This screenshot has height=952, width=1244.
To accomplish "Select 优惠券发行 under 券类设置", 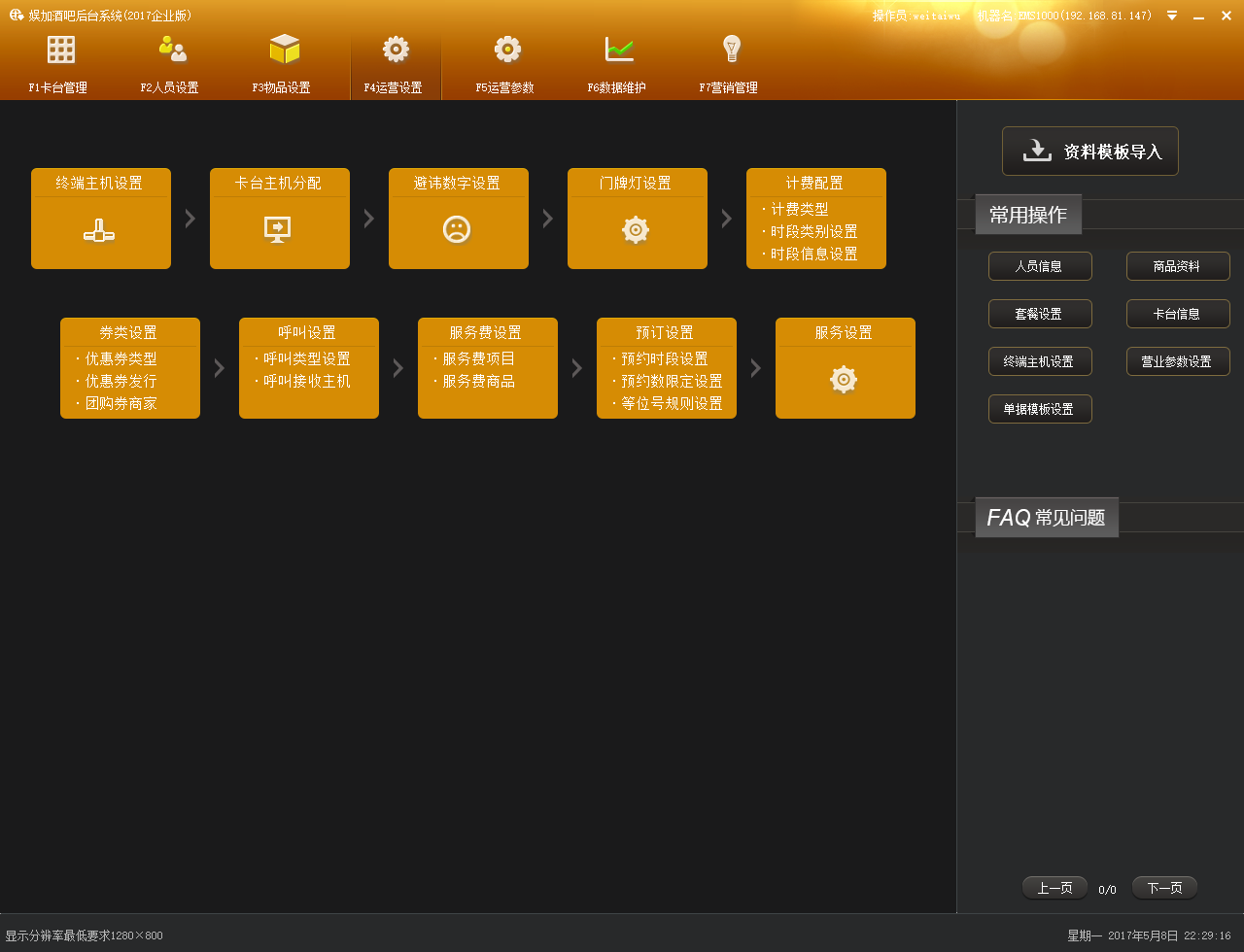I will point(121,382).
